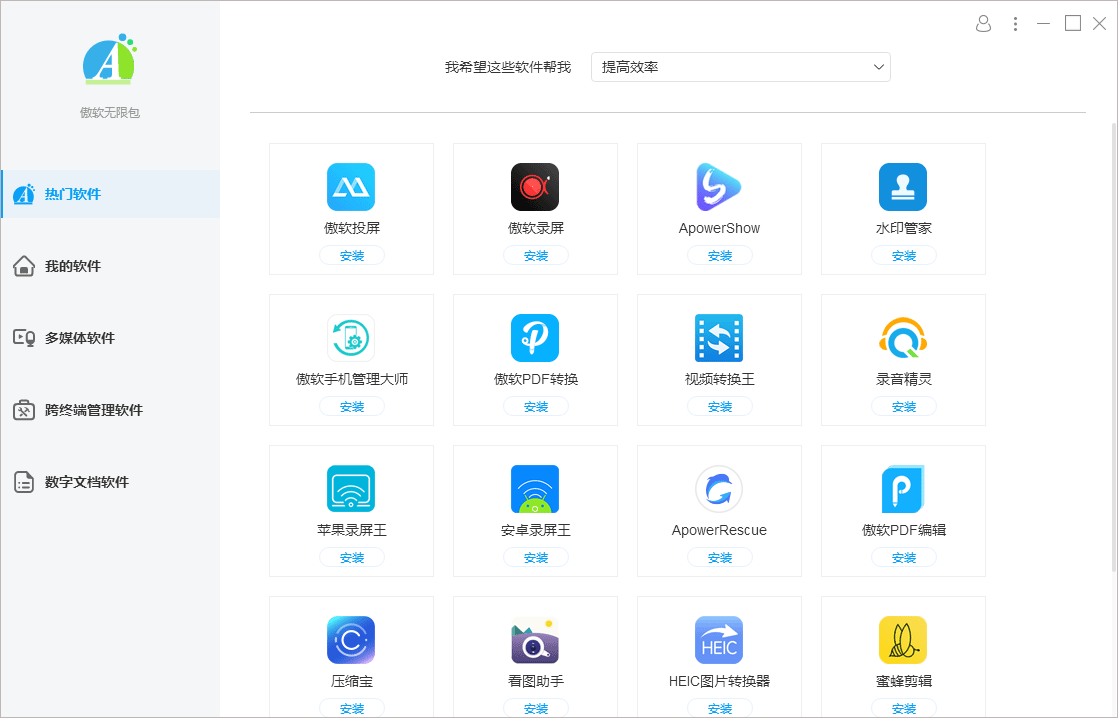Click 安装 under ApowerRescue
1118x718 pixels.
pyautogui.click(x=719, y=558)
